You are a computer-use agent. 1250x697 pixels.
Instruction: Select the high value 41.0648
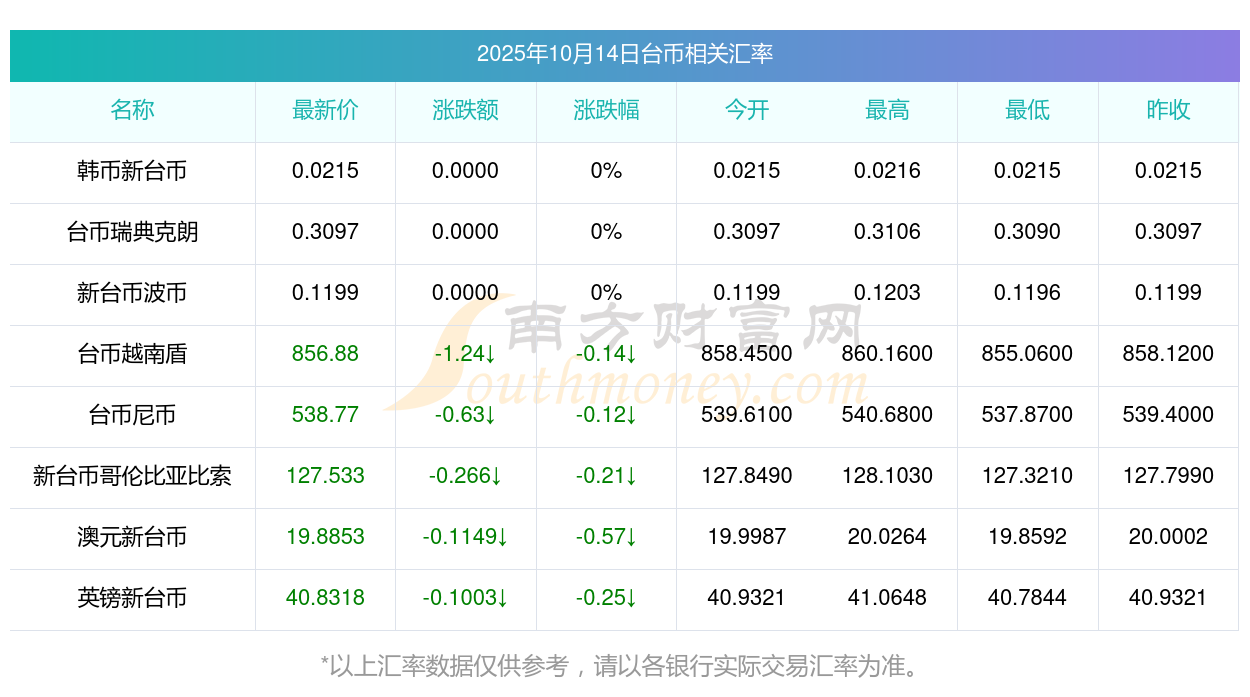point(887,598)
